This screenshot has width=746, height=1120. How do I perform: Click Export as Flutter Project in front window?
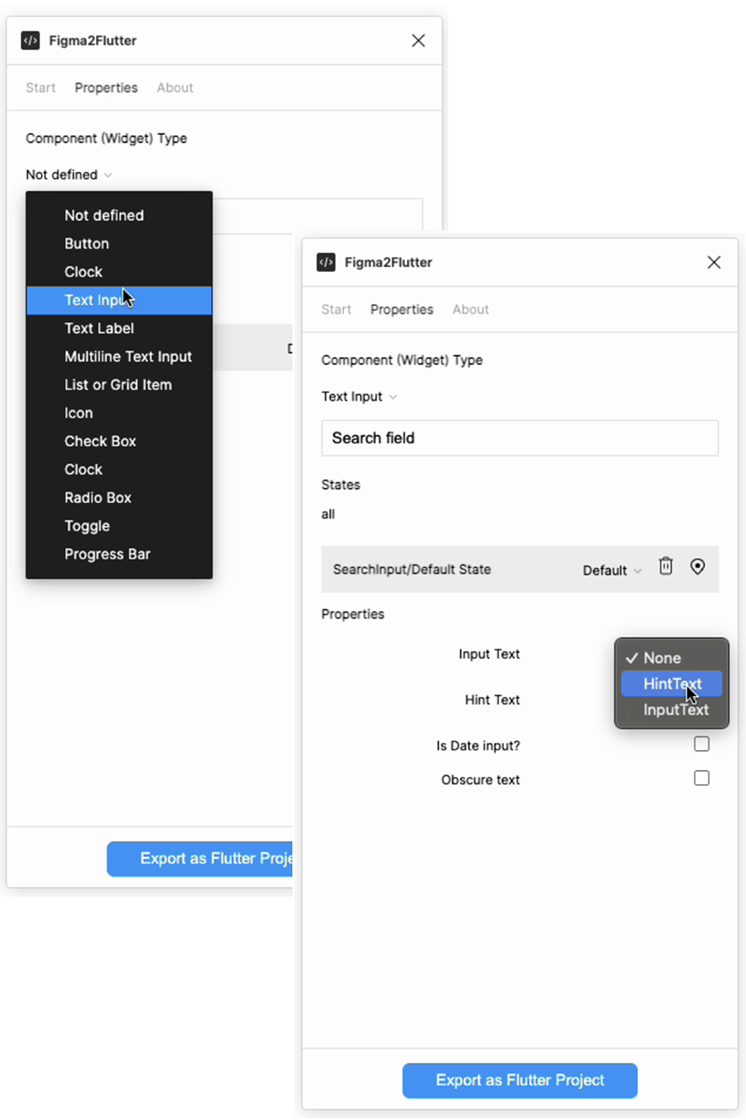520,1080
